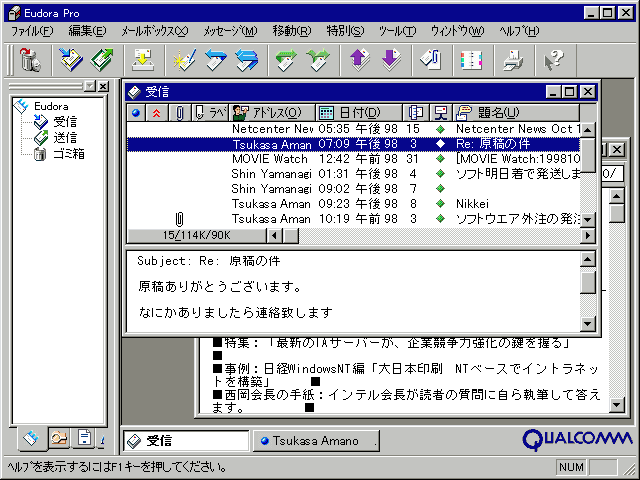The height and width of the screenshot is (480, 640).
Task: Click message list horizontal scroll left arrow
Action: pos(274,236)
